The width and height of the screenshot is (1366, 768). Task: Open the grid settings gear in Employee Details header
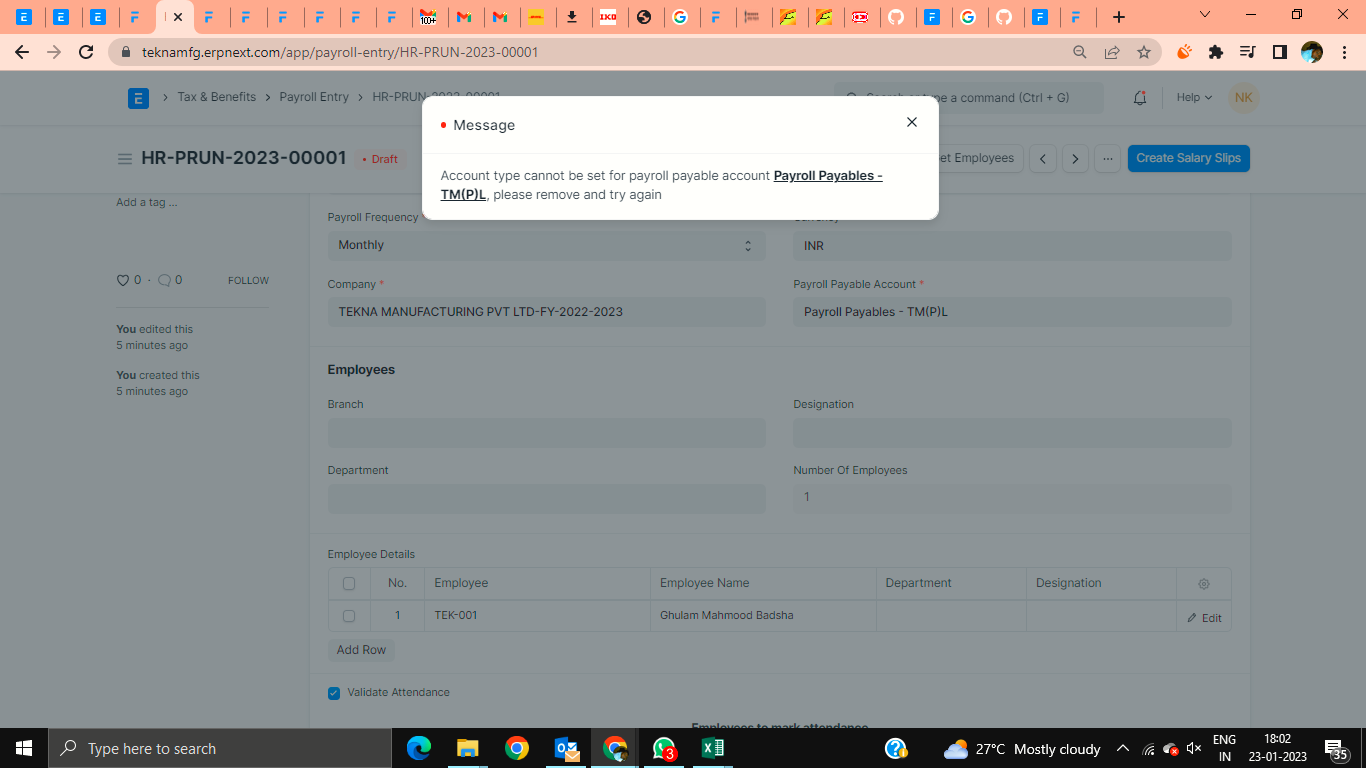tap(1203, 584)
